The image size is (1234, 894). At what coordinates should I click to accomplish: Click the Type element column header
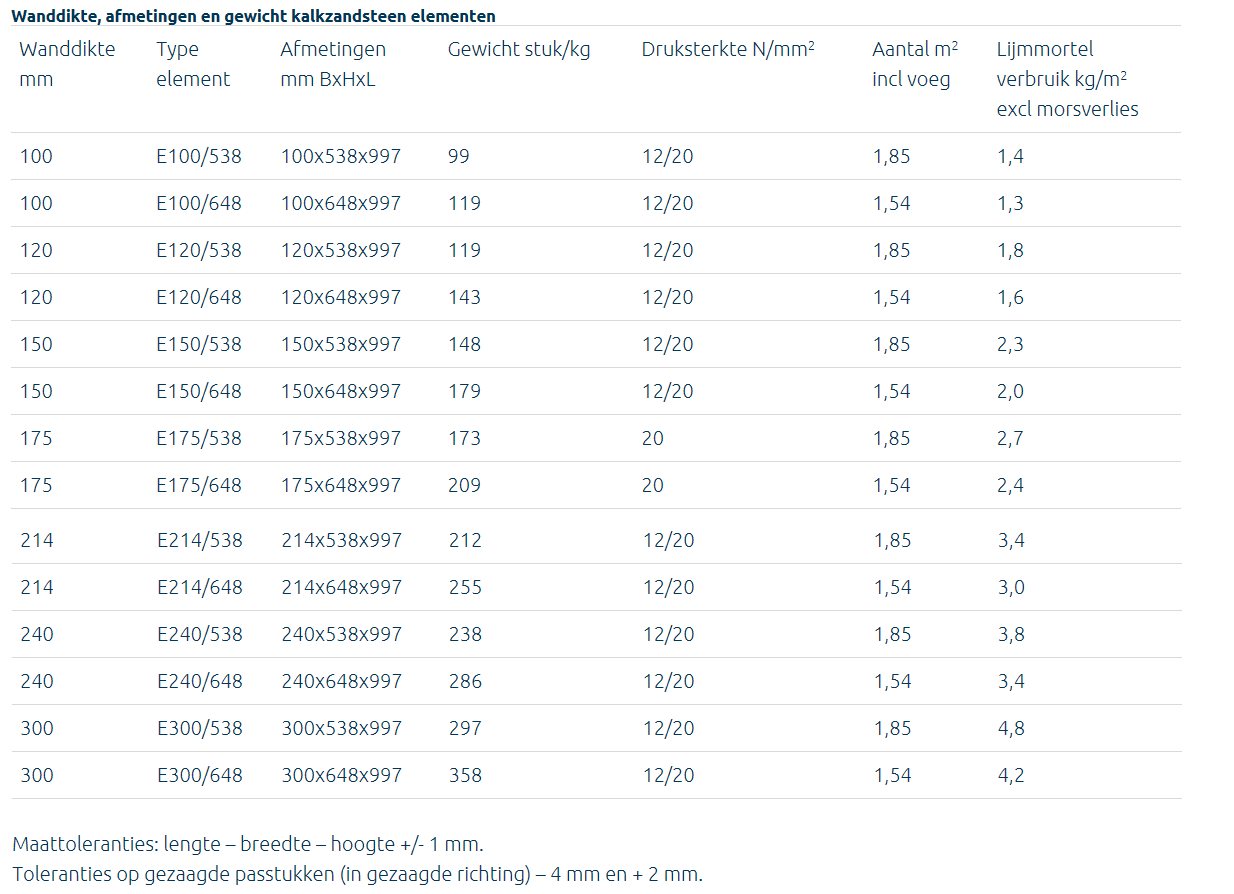[x=193, y=64]
